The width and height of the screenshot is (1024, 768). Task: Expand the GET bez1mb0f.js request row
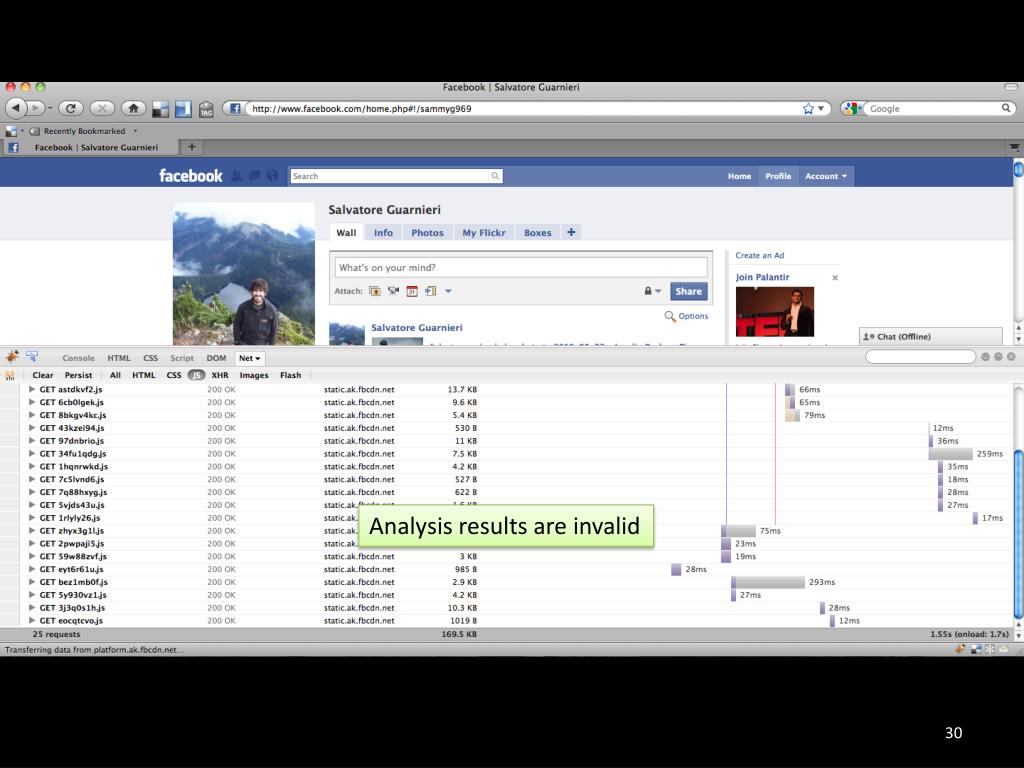31,582
